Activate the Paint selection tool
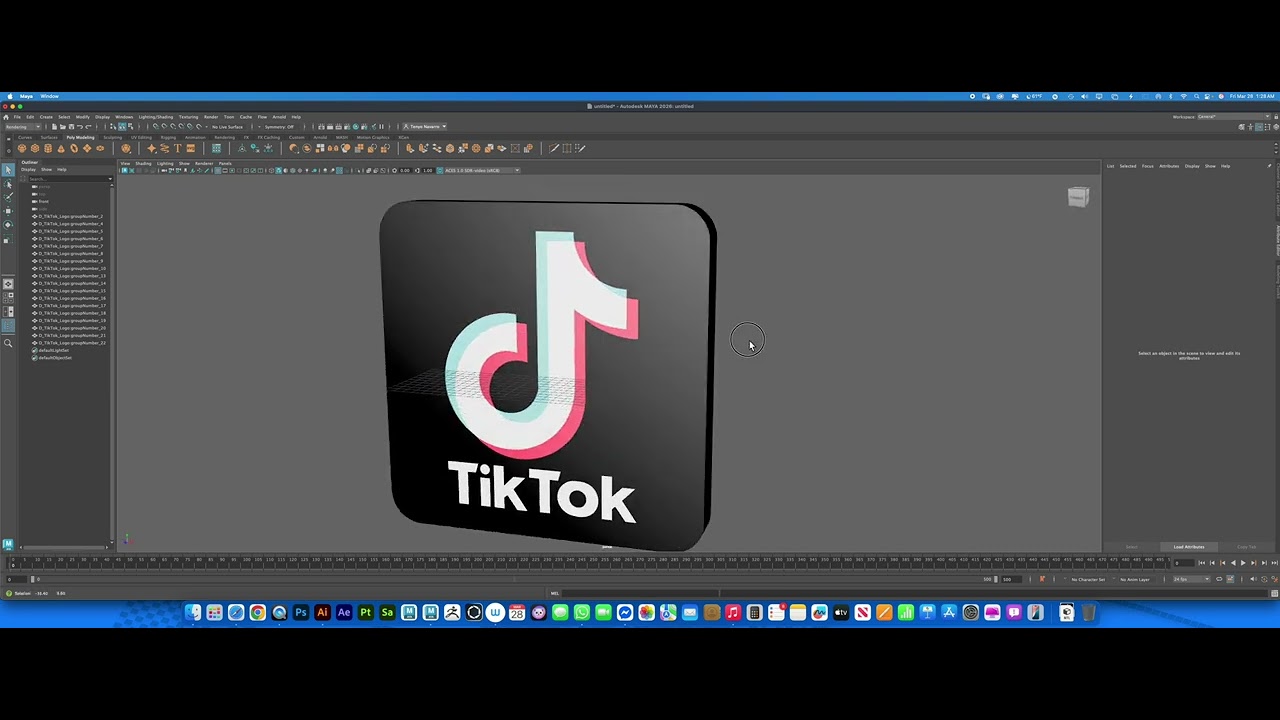This screenshot has width=1280, height=720. tap(8, 197)
